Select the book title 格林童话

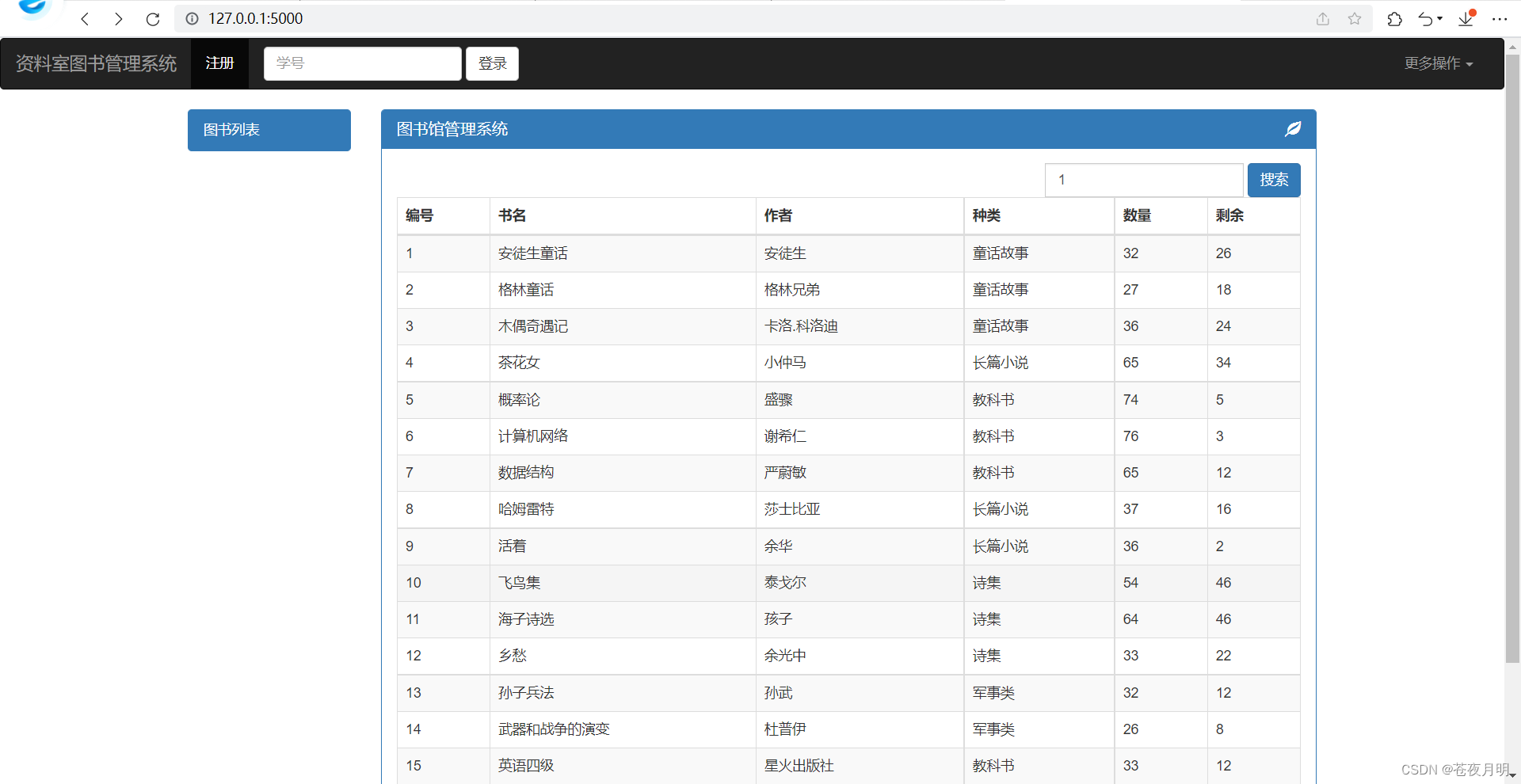pyautogui.click(x=526, y=290)
